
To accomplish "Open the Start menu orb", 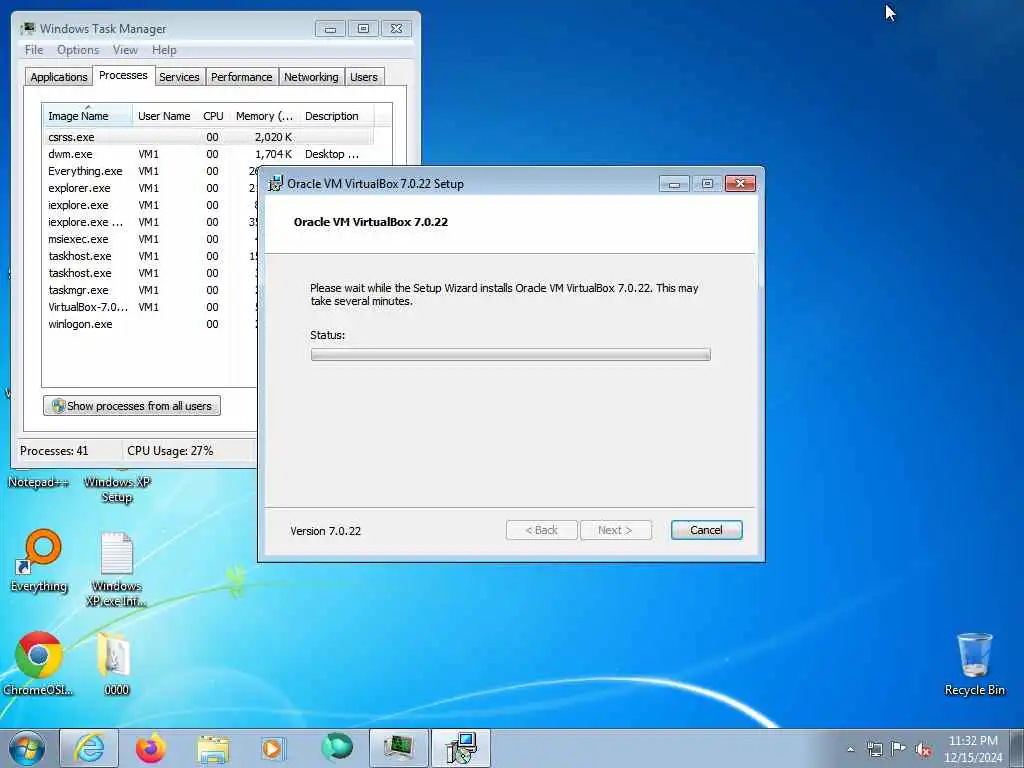I will tap(27, 748).
